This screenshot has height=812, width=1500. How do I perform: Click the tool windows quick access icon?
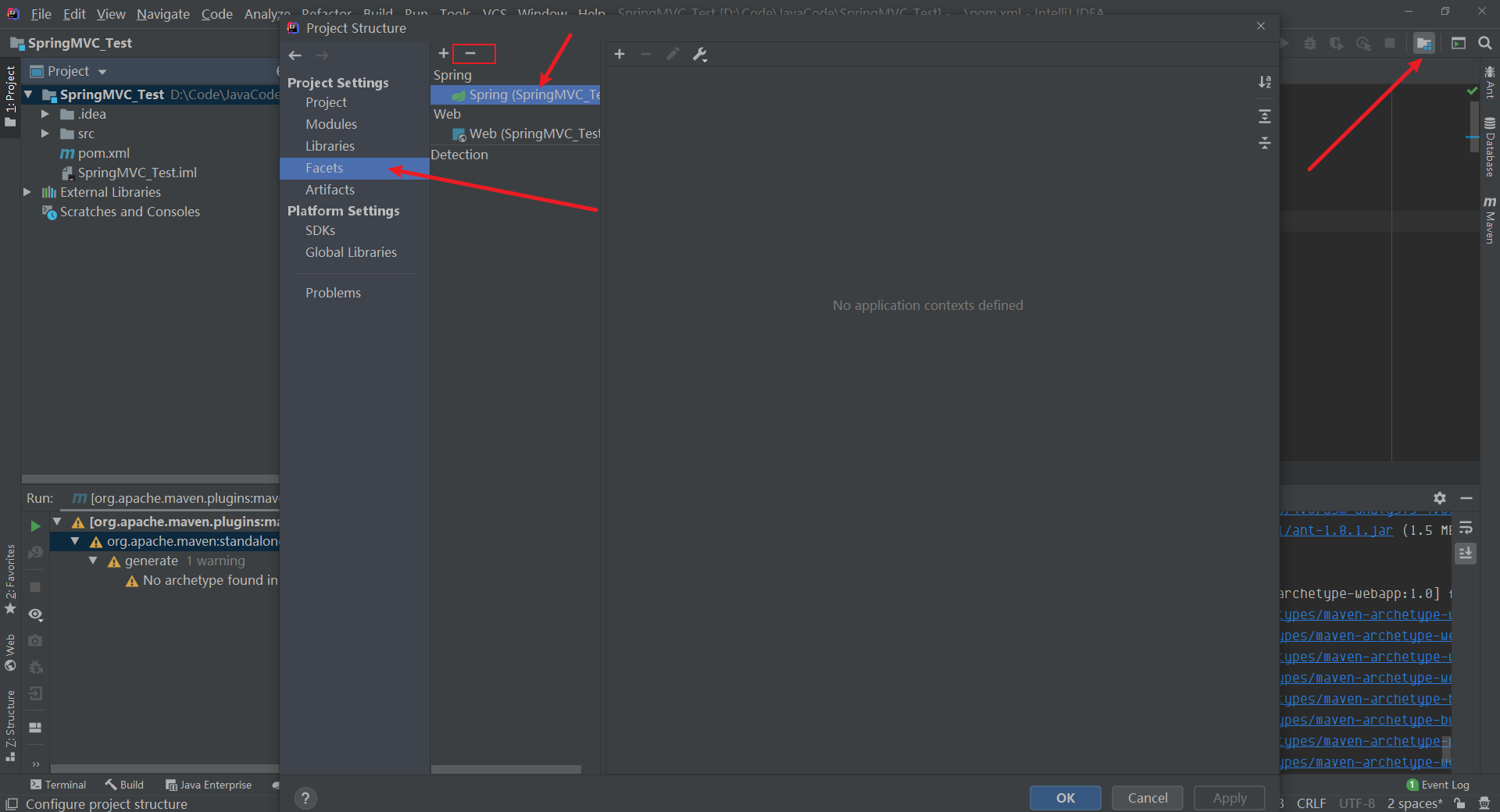pyautogui.click(x=12, y=803)
